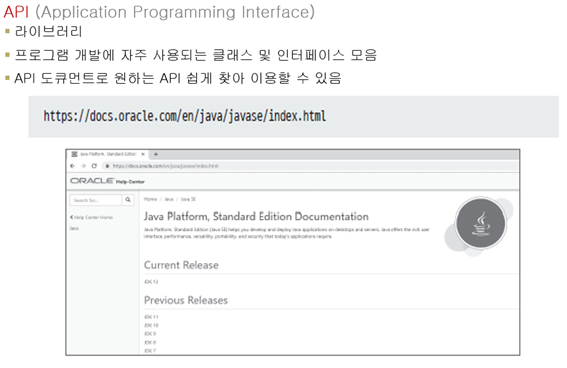Click the Oracle Help Center logo
The height and width of the screenshot is (368, 567).
[x=107, y=181]
